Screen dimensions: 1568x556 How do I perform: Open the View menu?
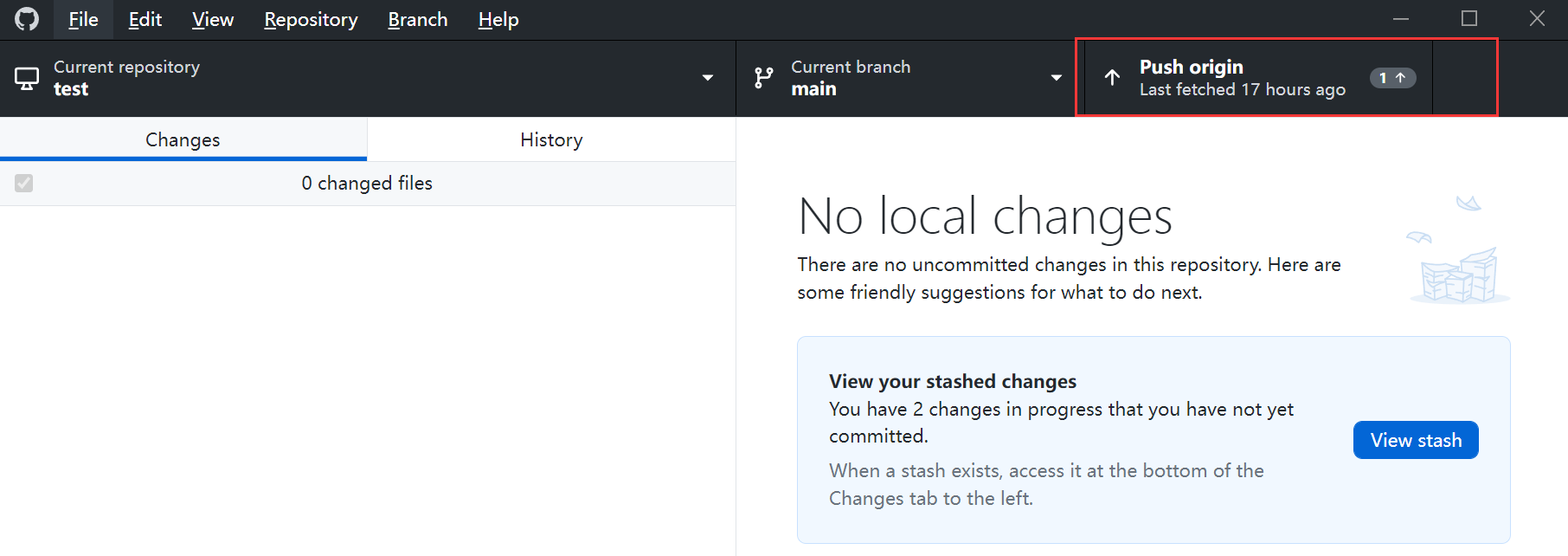pyautogui.click(x=213, y=19)
